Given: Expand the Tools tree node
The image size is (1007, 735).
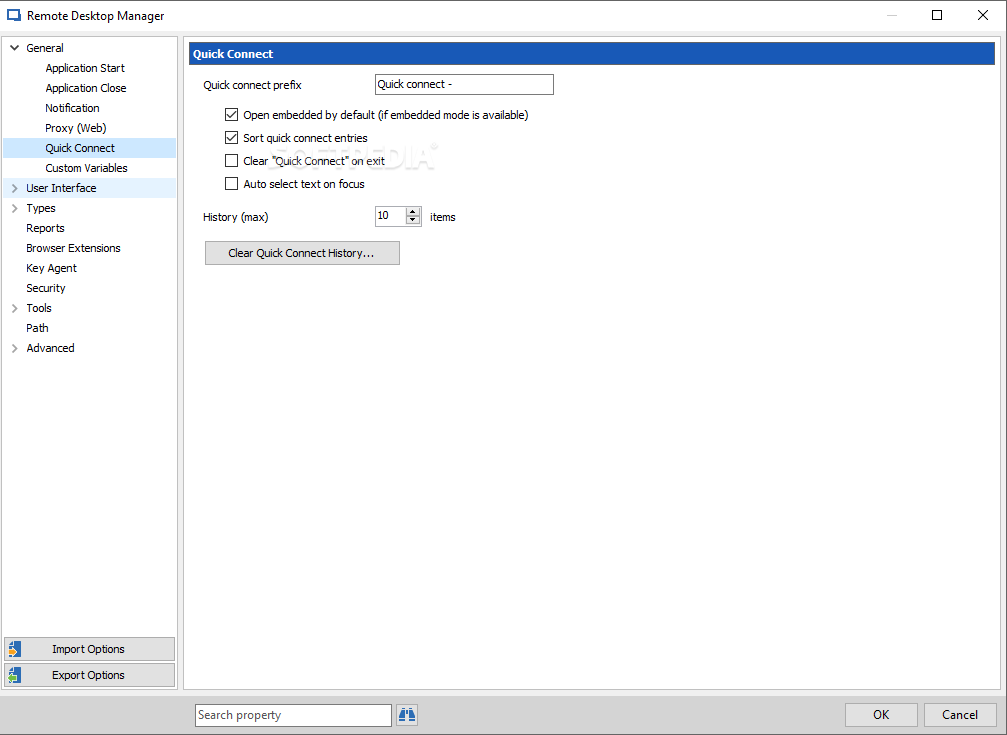Looking at the screenshot, I should [x=15, y=308].
